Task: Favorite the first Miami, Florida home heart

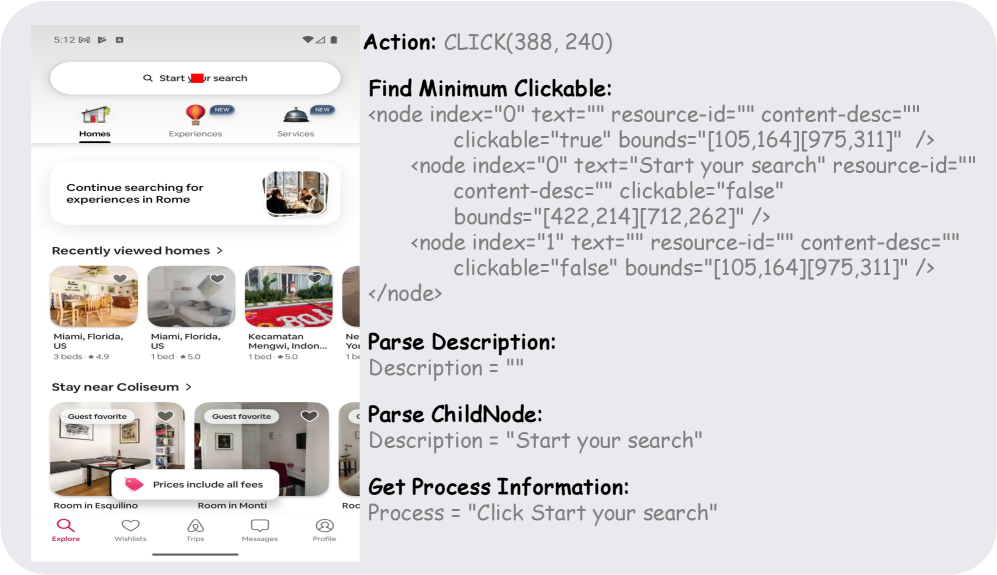Action: pos(120,278)
